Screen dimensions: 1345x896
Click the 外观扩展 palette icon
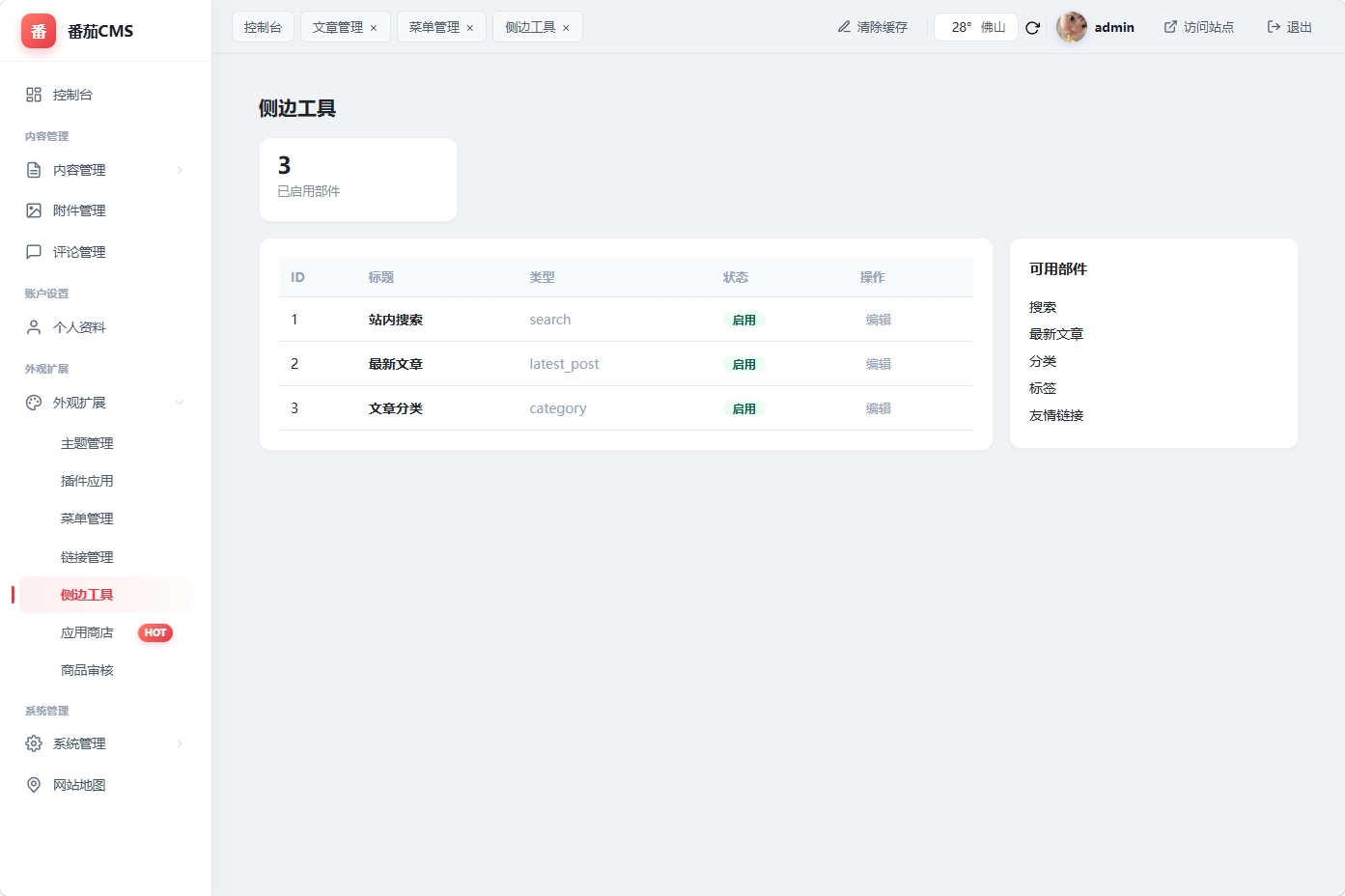click(x=34, y=403)
